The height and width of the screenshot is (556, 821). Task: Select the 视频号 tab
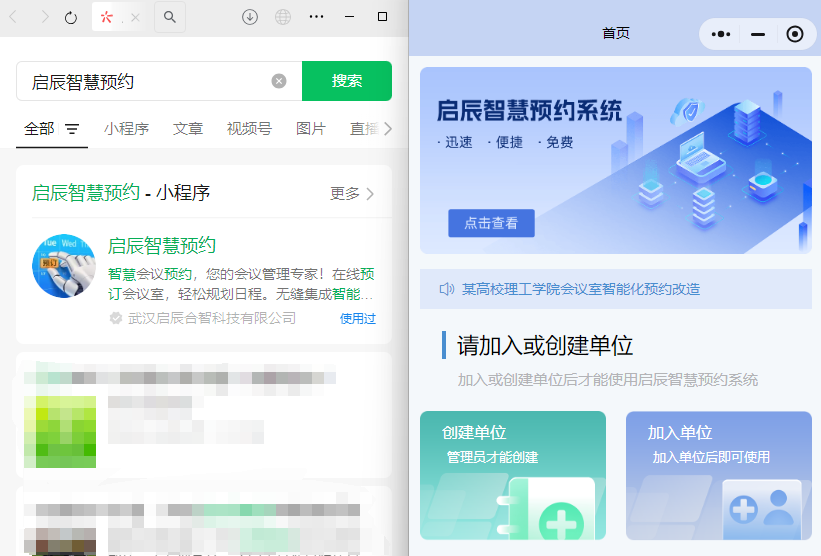249,129
